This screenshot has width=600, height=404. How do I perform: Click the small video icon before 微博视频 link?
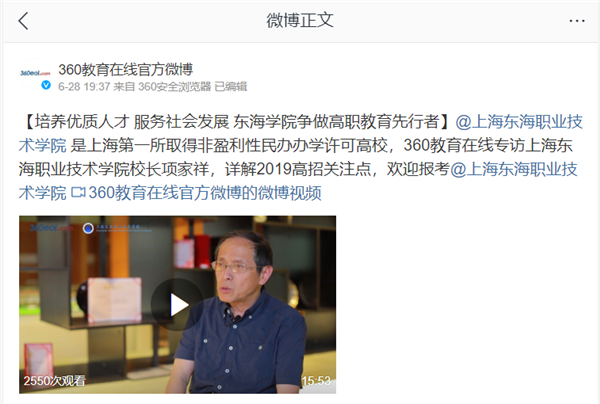(x=78, y=192)
